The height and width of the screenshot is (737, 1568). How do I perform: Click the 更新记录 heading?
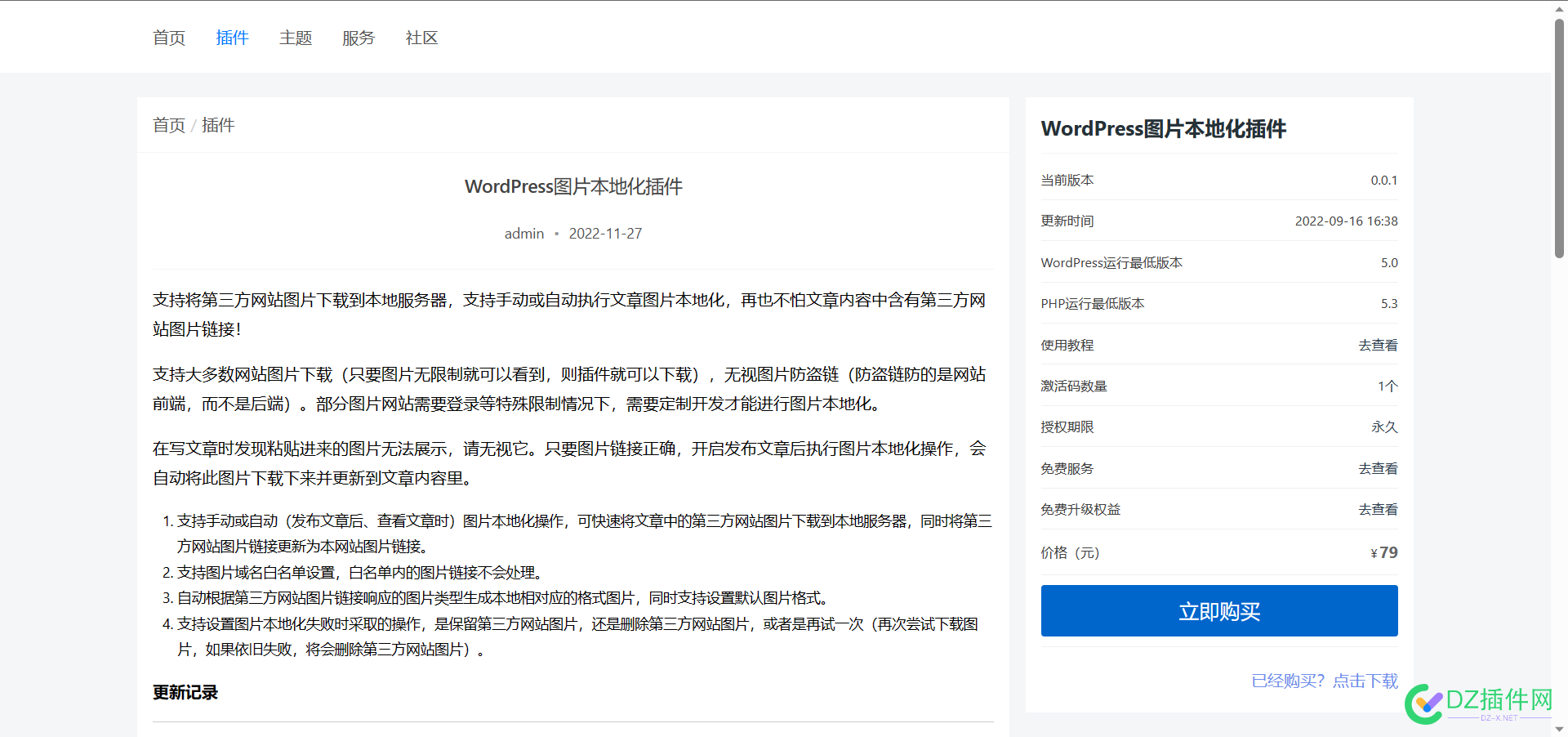point(185,692)
